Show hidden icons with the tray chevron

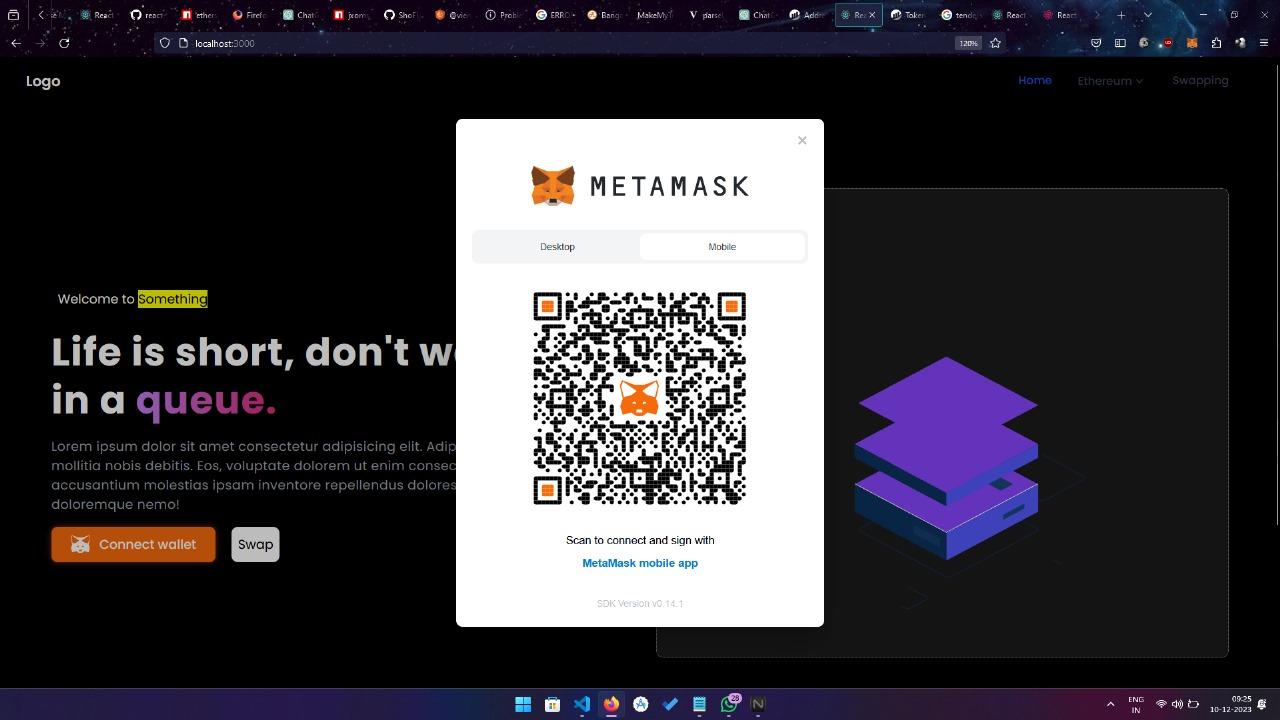(1110, 704)
